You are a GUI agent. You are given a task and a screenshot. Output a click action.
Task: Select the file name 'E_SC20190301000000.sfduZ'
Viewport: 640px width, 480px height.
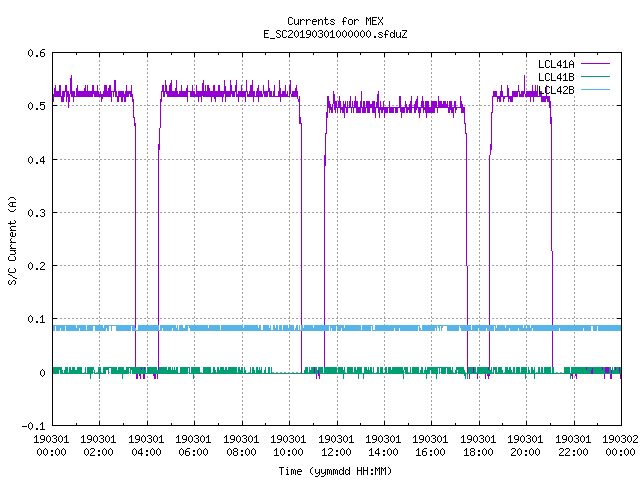point(335,34)
